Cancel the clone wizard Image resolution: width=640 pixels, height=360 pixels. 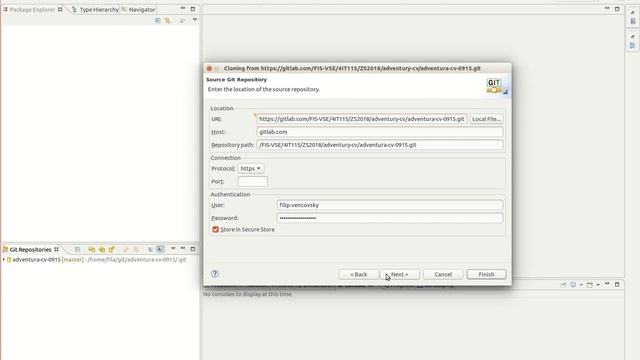[443, 274]
